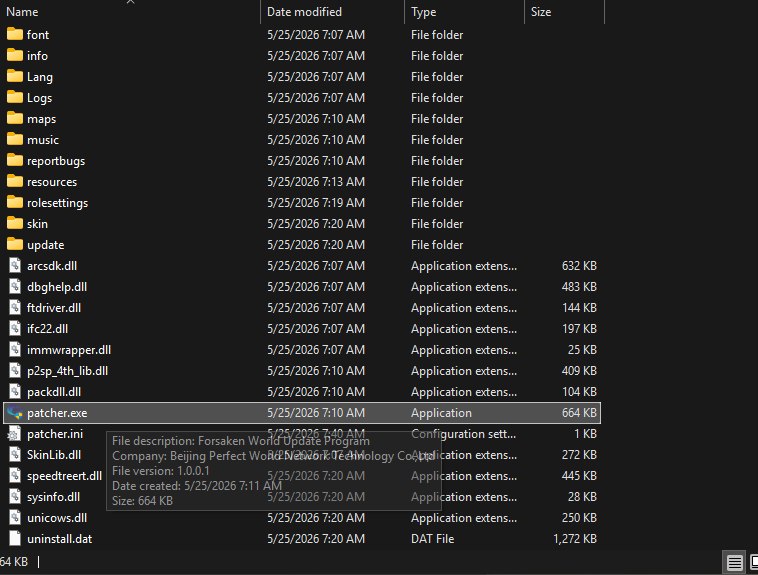Screen dimensions: 758x575
Task: Select the rolesettings folder name
Action: pyautogui.click(x=57, y=203)
